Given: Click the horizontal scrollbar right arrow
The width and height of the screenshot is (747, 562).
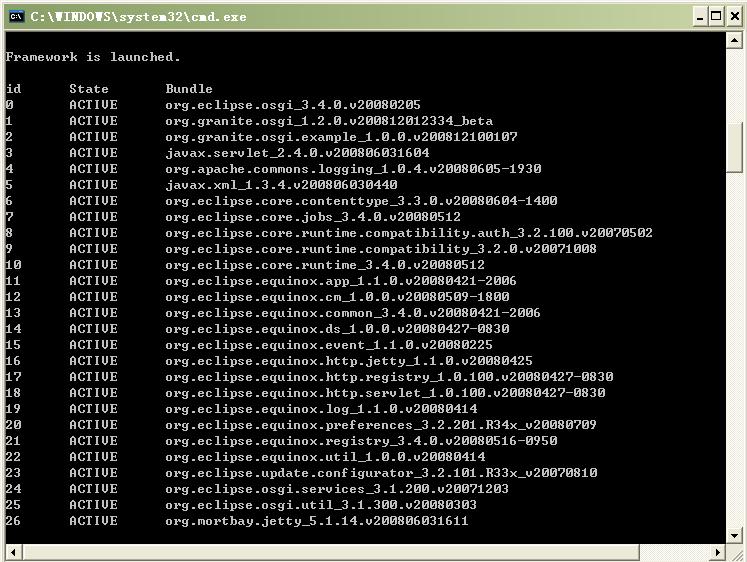Looking at the screenshot, I should click(717, 552).
